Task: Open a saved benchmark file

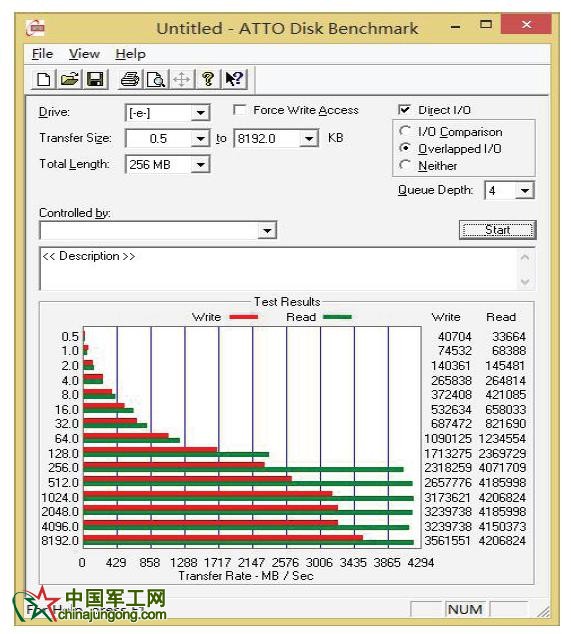Action: click(70, 79)
